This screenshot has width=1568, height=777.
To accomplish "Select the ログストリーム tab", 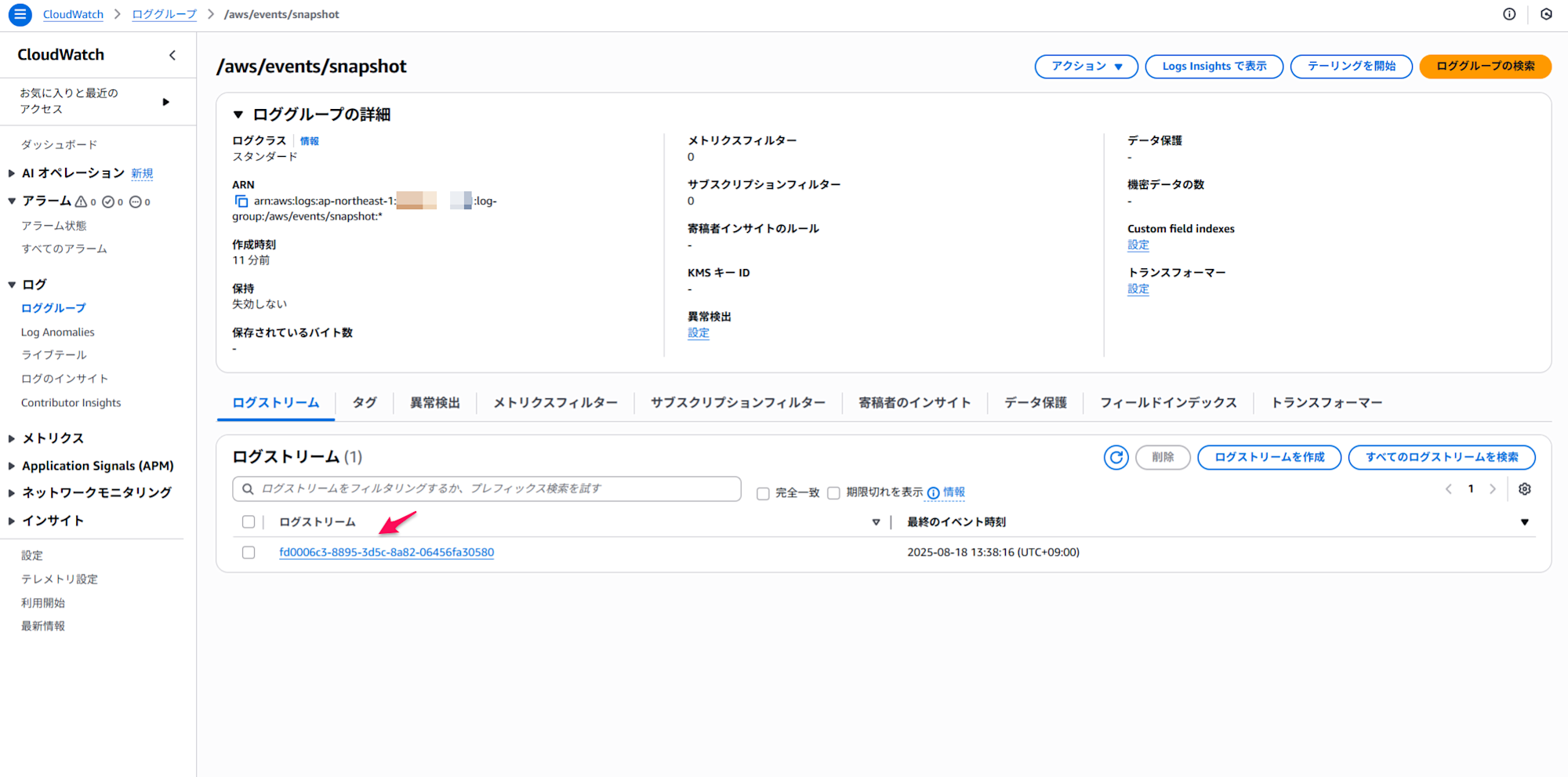I will coord(276,403).
